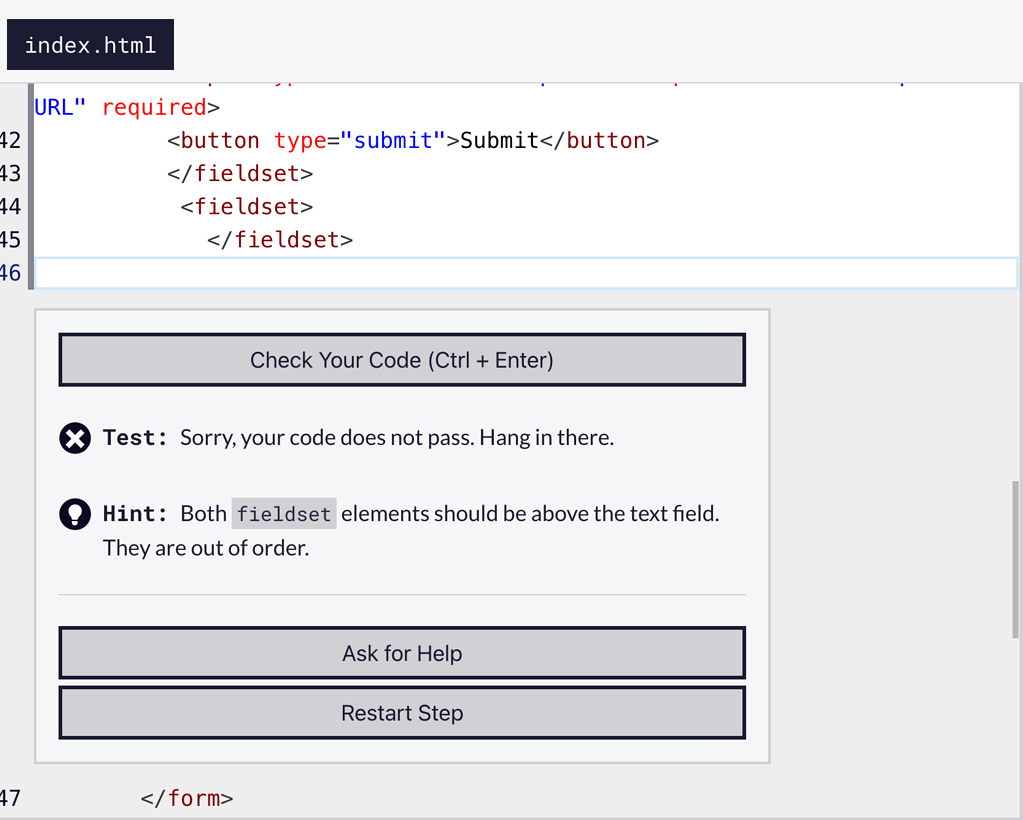Click the bold "Test:" label
Image resolution: width=1023 pixels, height=820 pixels.
tap(136, 438)
